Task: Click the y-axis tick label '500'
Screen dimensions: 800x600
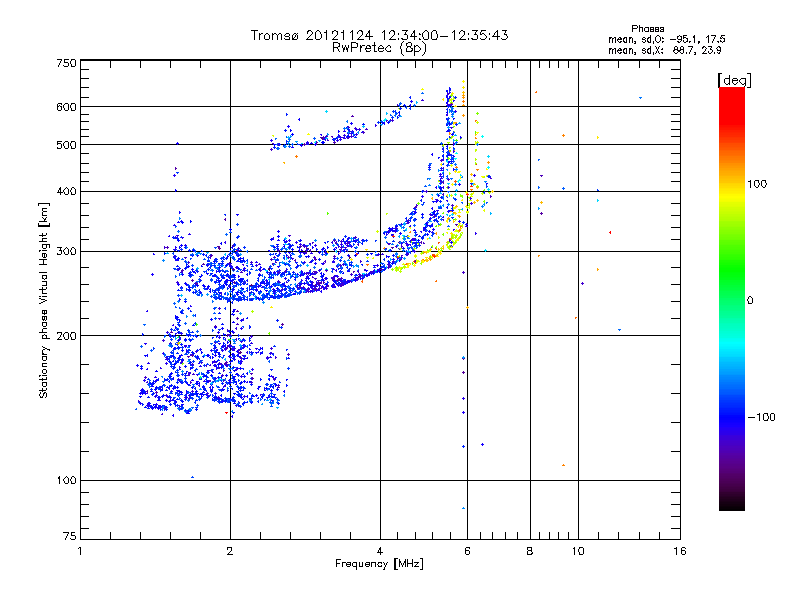Action: (x=66, y=145)
